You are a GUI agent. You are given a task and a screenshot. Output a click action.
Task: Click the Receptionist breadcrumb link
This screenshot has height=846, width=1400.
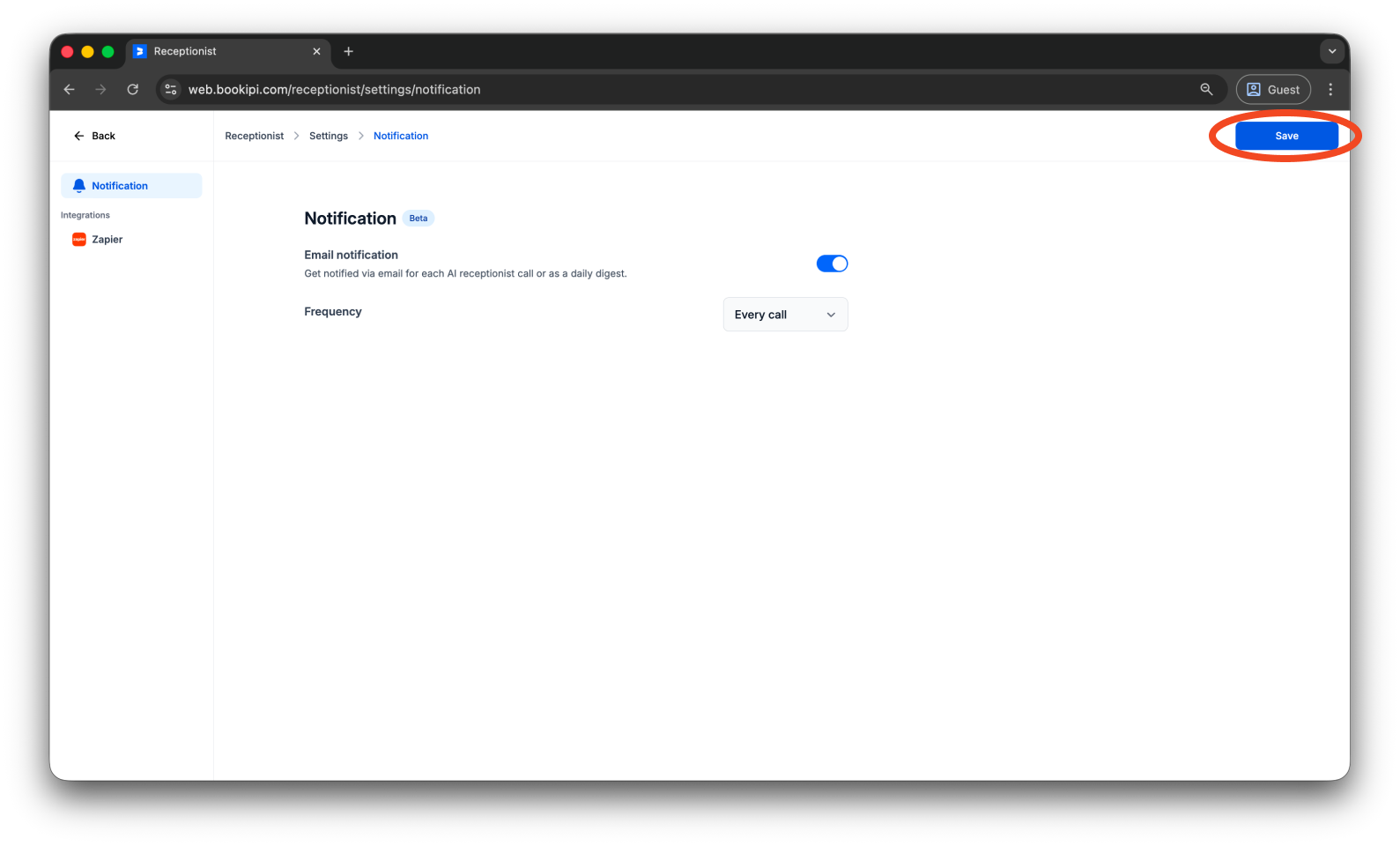[x=255, y=136]
